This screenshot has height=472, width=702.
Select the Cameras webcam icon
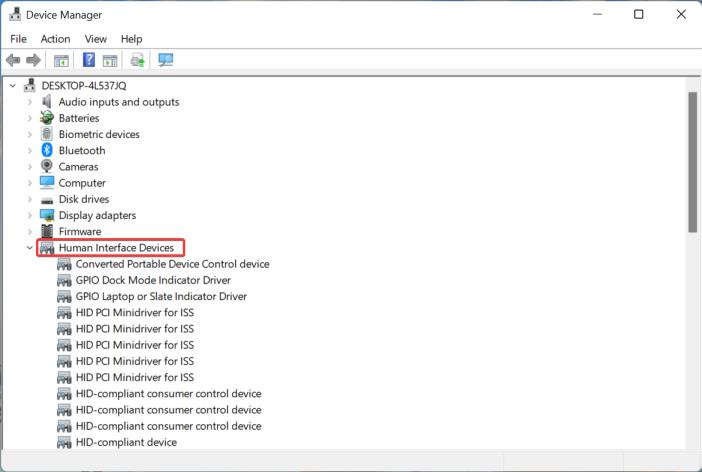47,166
